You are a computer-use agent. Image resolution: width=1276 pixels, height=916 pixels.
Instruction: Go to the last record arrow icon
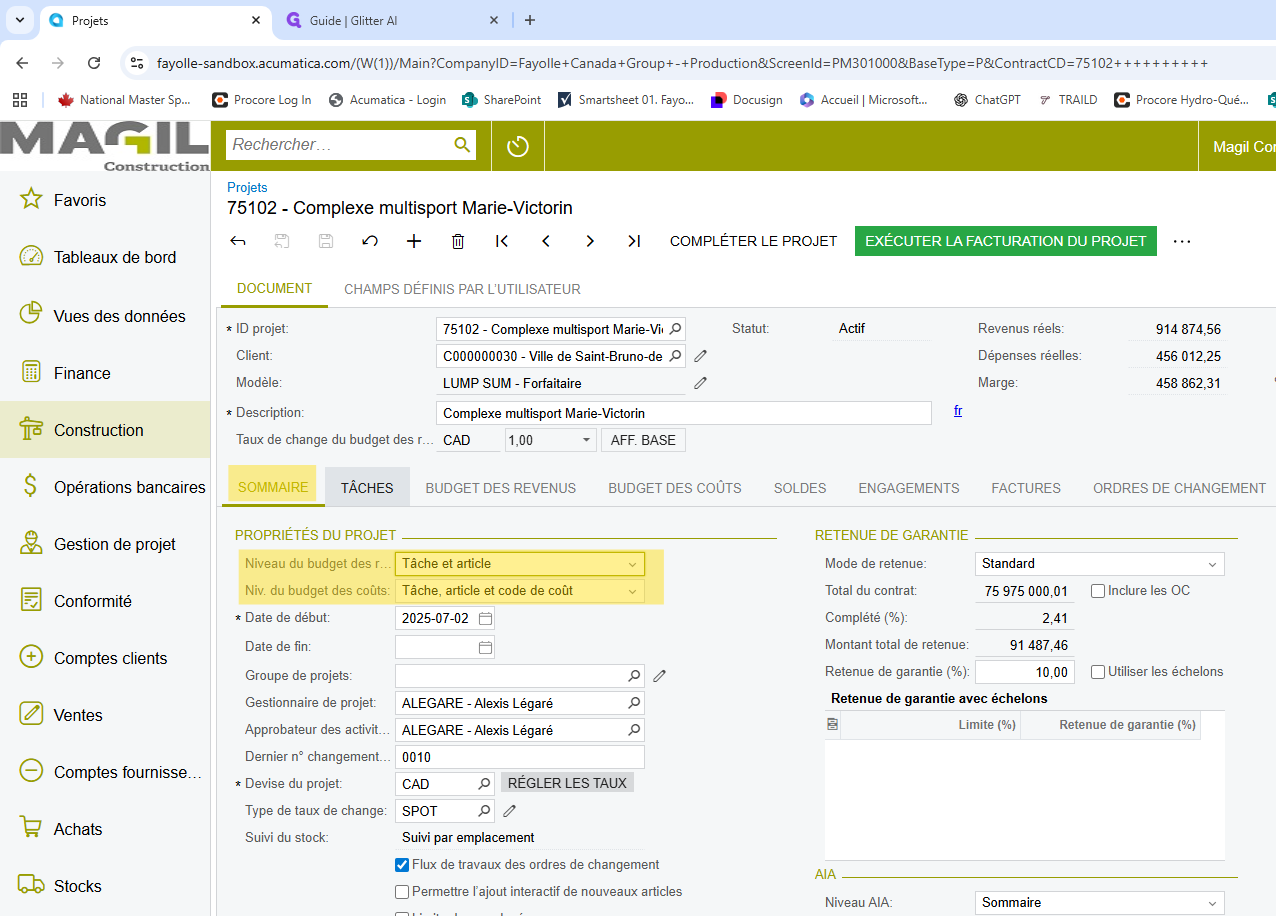[x=634, y=241]
